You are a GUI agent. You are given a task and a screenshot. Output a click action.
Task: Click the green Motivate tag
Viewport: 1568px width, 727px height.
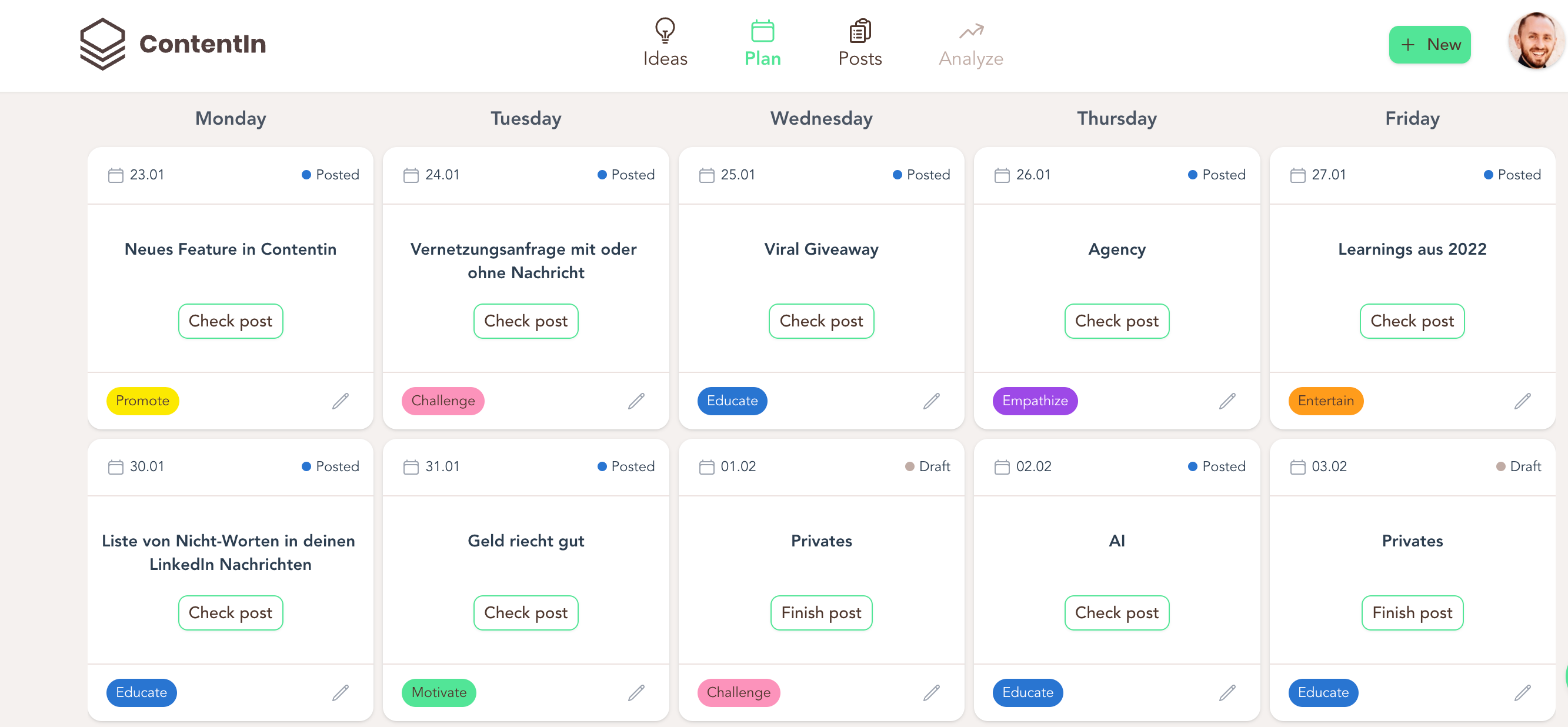[x=439, y=692]
